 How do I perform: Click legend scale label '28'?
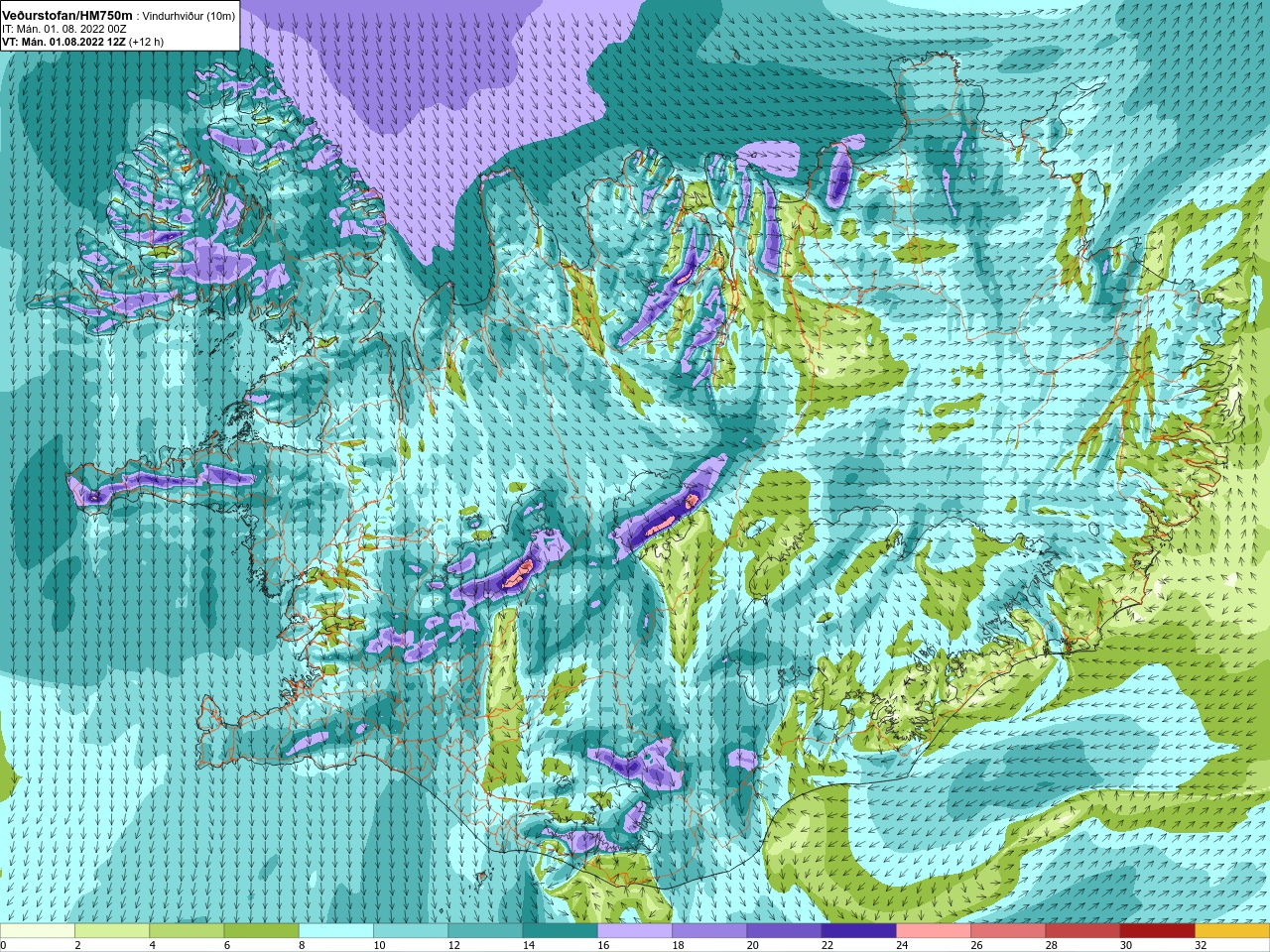[x=1049, y=945]
